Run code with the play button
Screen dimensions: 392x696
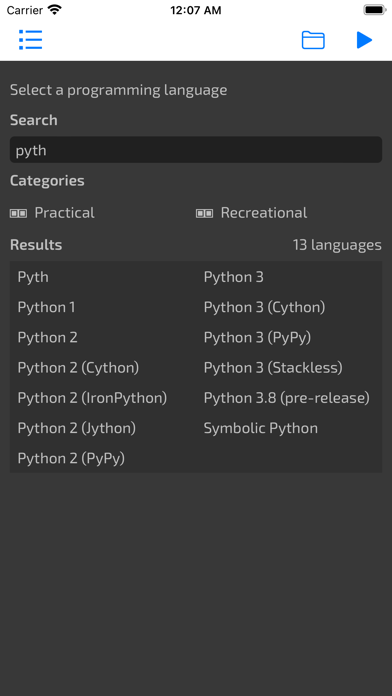tap(364, 40)
